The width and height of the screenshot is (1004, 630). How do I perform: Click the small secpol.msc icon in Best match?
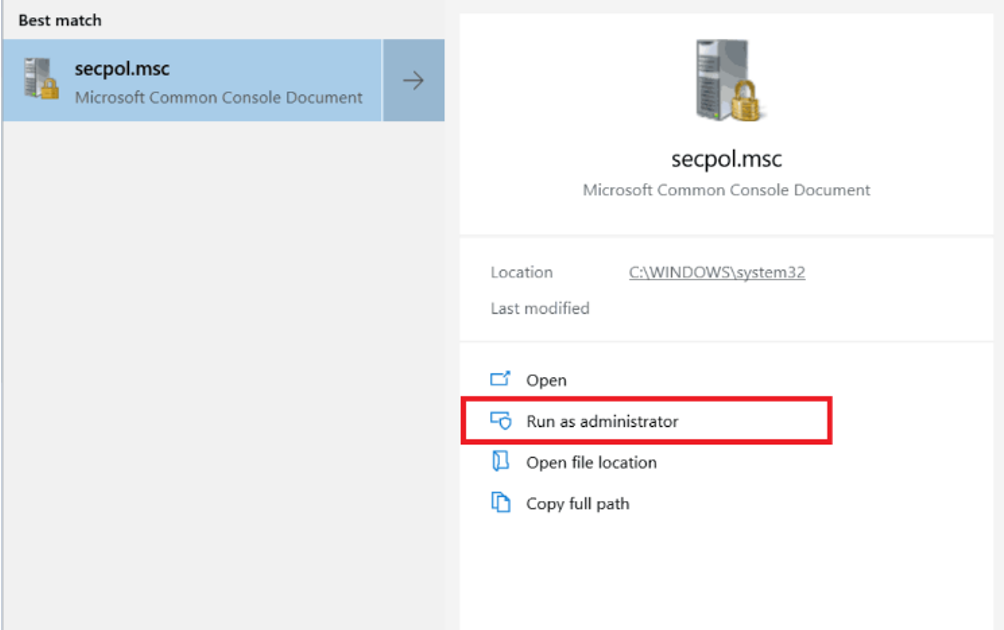point(41,79)
